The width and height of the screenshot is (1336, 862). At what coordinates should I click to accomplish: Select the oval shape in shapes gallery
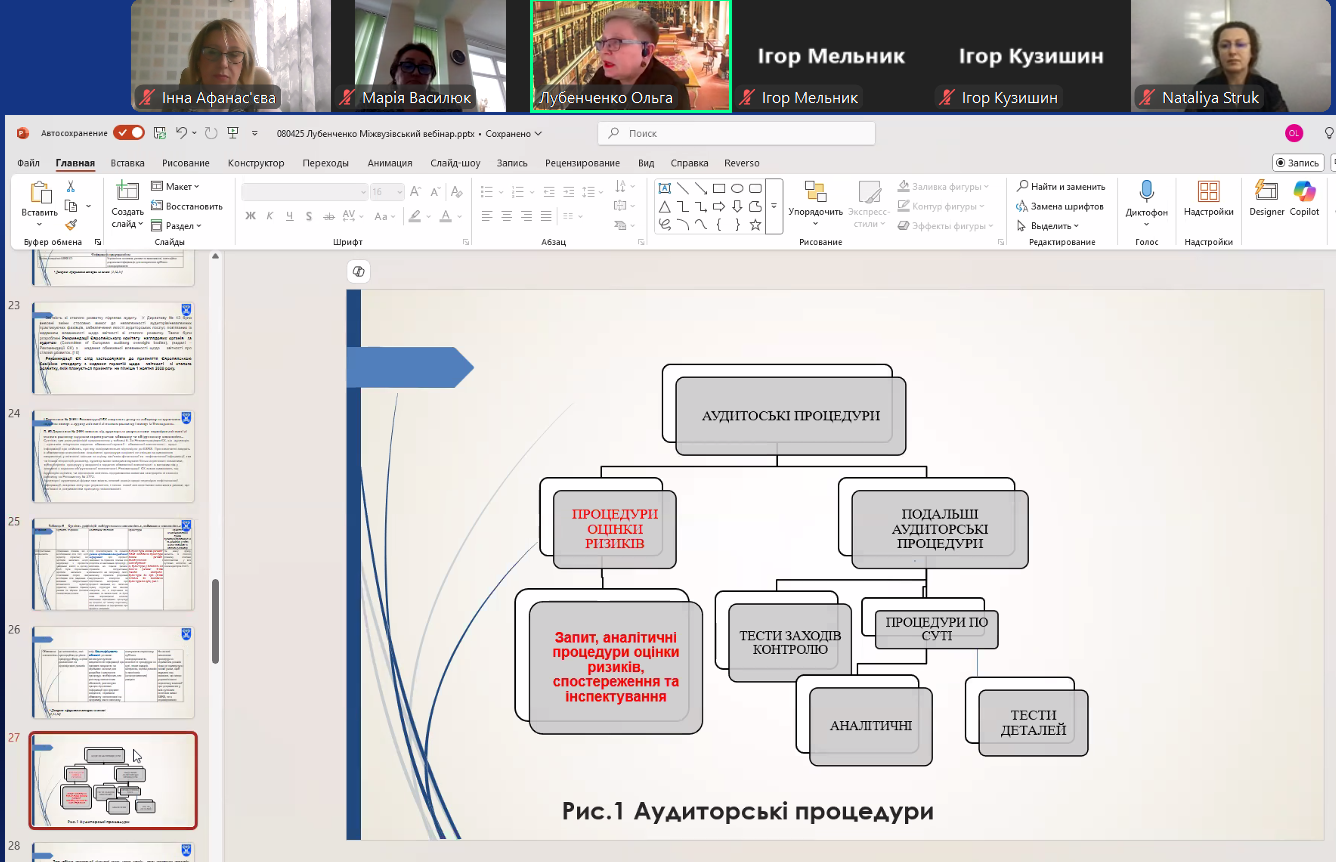[x=737, y=188]
